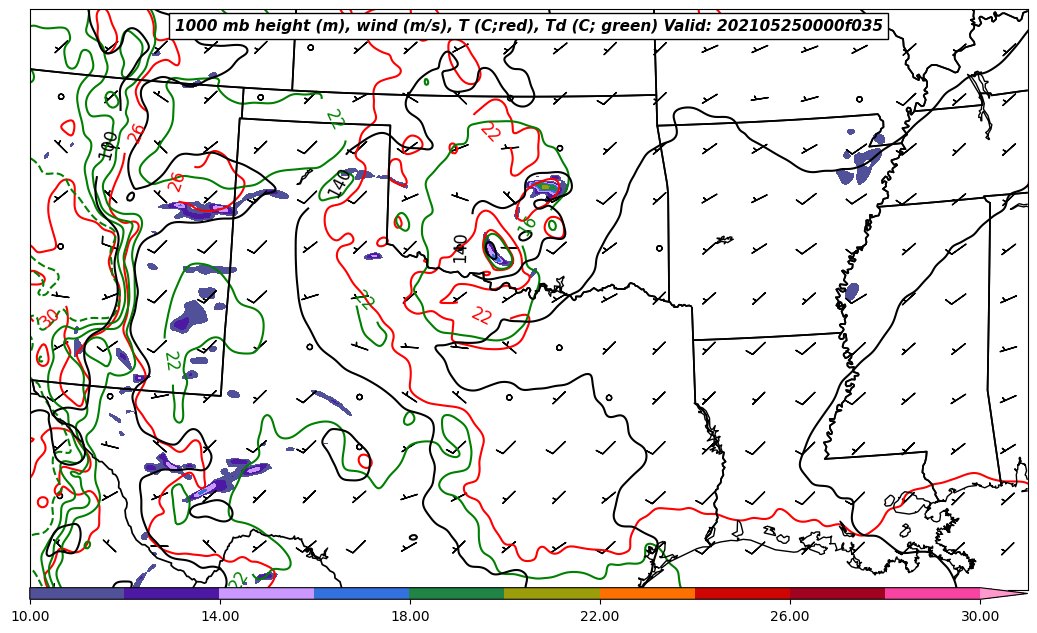This screenshot has height=633, width=1037.
Task: Click the black 100 height contour label
Action: (108, 146)
